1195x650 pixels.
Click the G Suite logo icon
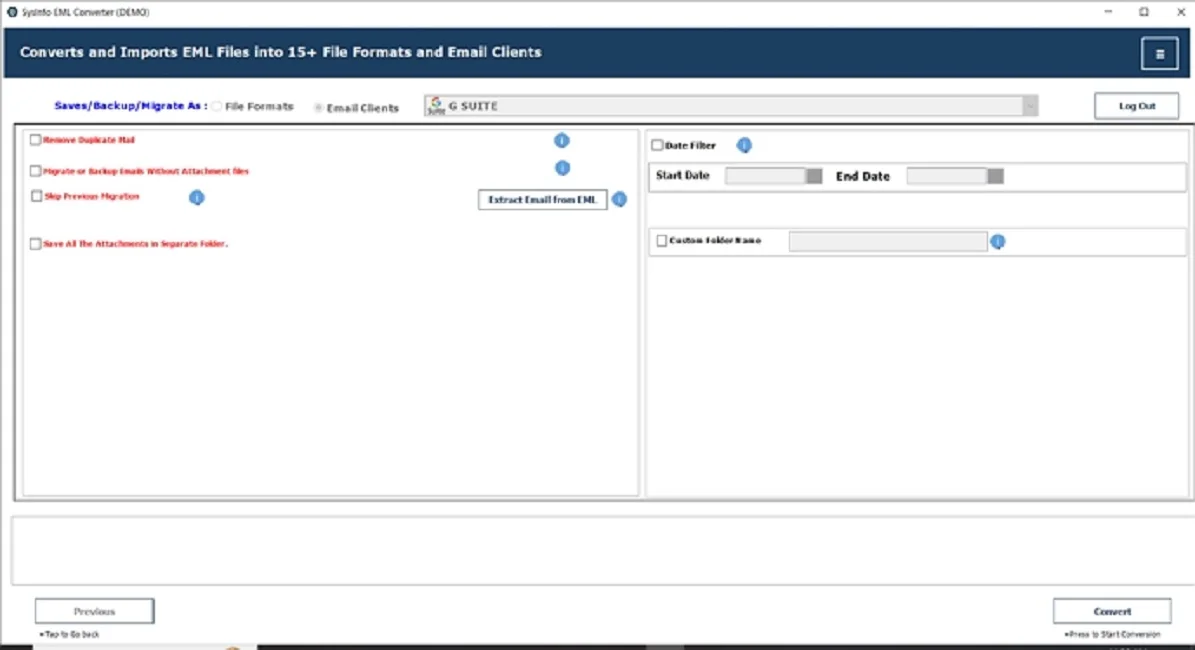click(x=436, y=105)
